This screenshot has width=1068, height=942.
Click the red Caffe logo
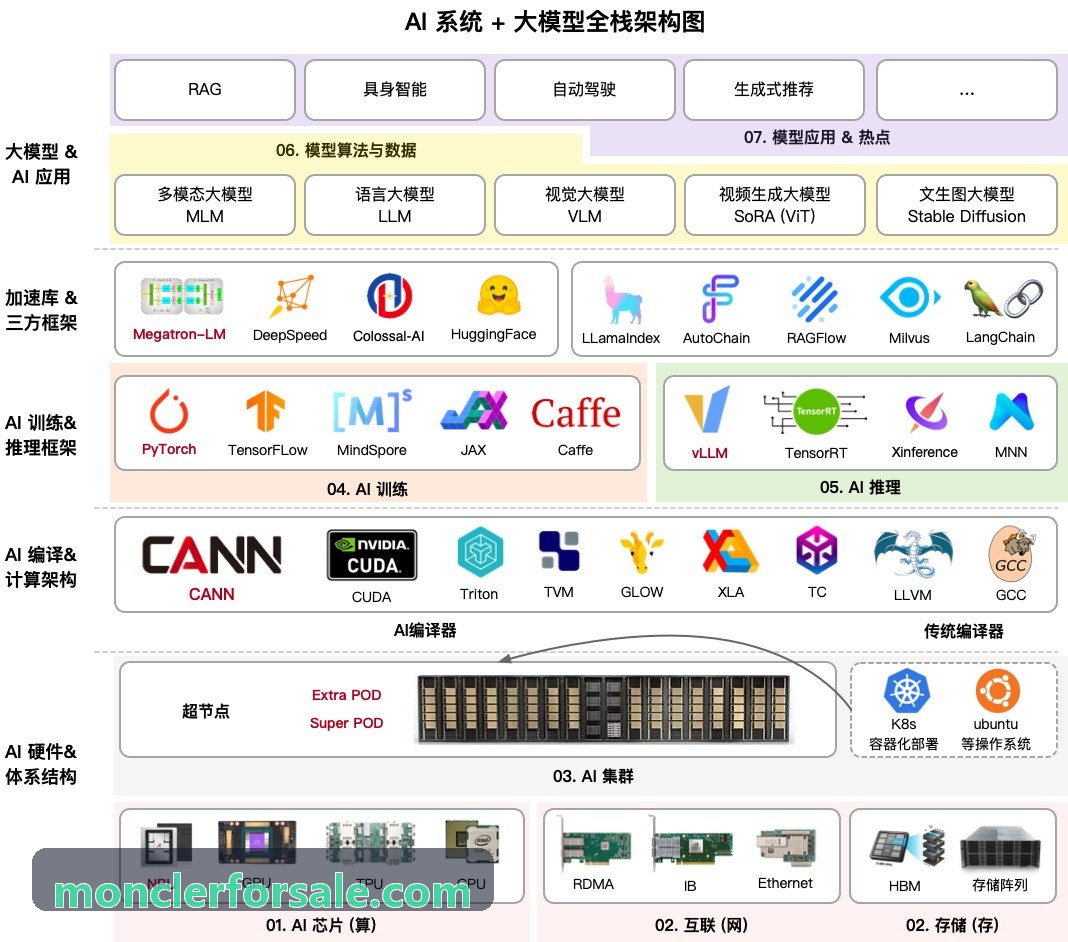point(576,413)
